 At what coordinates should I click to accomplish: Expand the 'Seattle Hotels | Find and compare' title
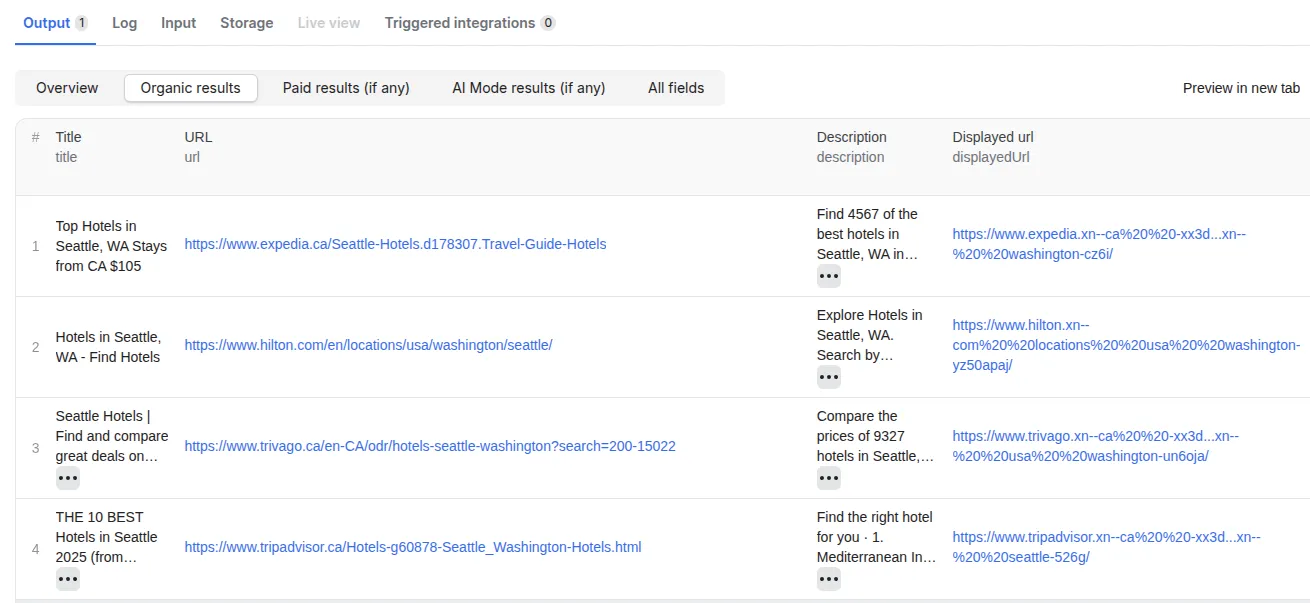(x=68, y=478)
